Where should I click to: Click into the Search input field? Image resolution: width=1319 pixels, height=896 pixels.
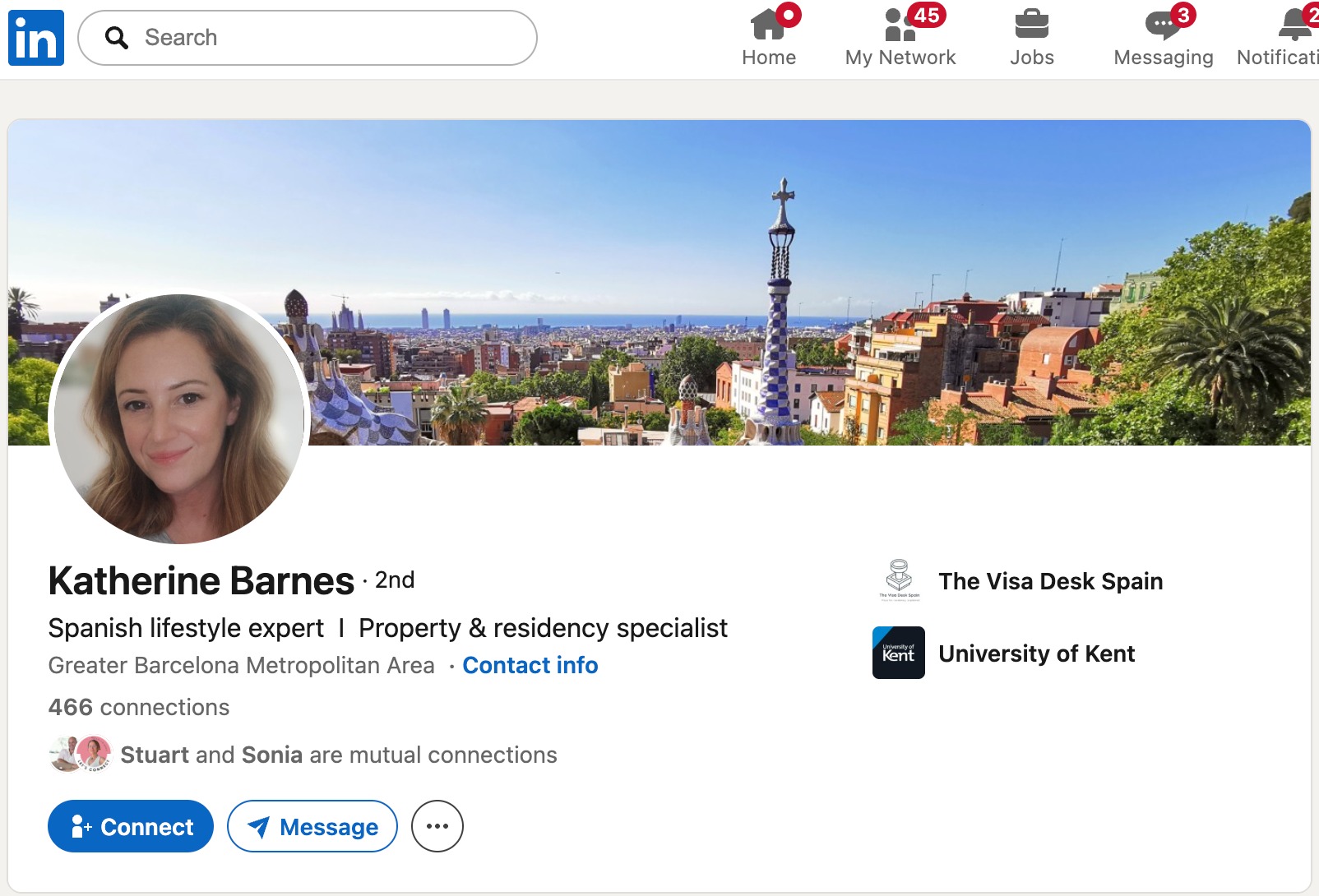click(x=329, y=38)
